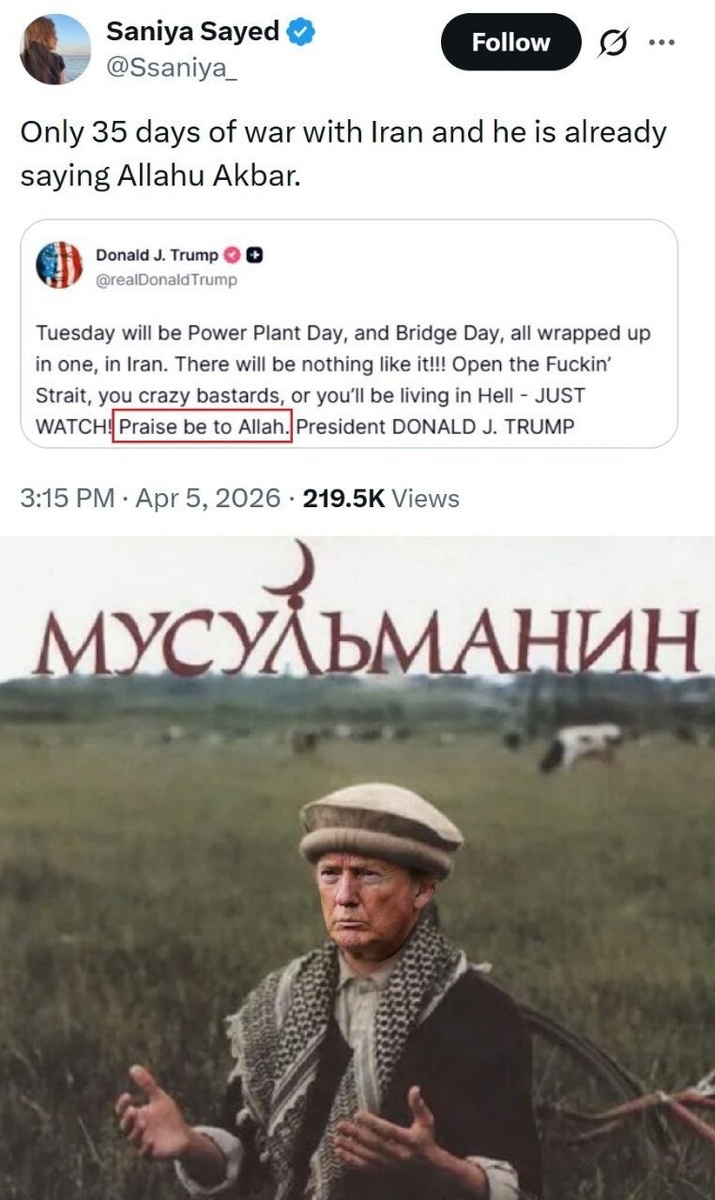Open the @realDonaldTrump handle
The width and height of the screenshot is (715, 1200).
click(166, 280)
